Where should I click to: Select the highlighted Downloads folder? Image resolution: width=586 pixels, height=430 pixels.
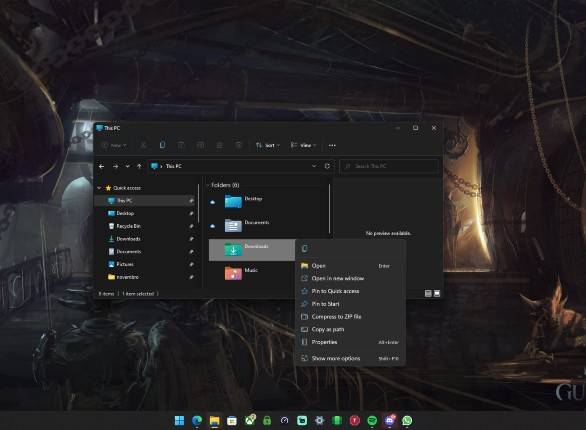coord(252,249)
